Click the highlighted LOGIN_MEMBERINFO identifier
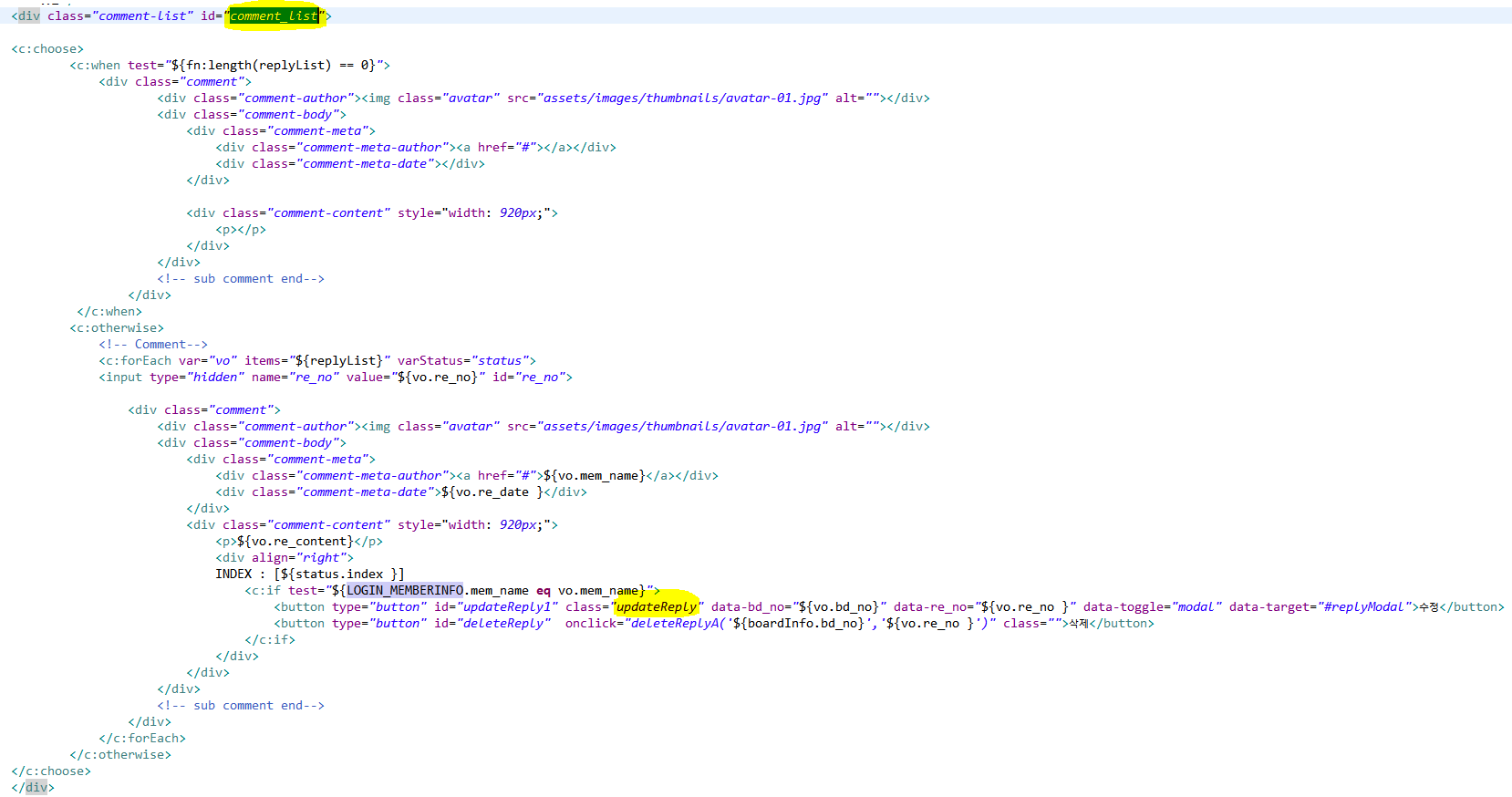The image size is (1512, 797). pyautogui.click(x=405, y=591)
